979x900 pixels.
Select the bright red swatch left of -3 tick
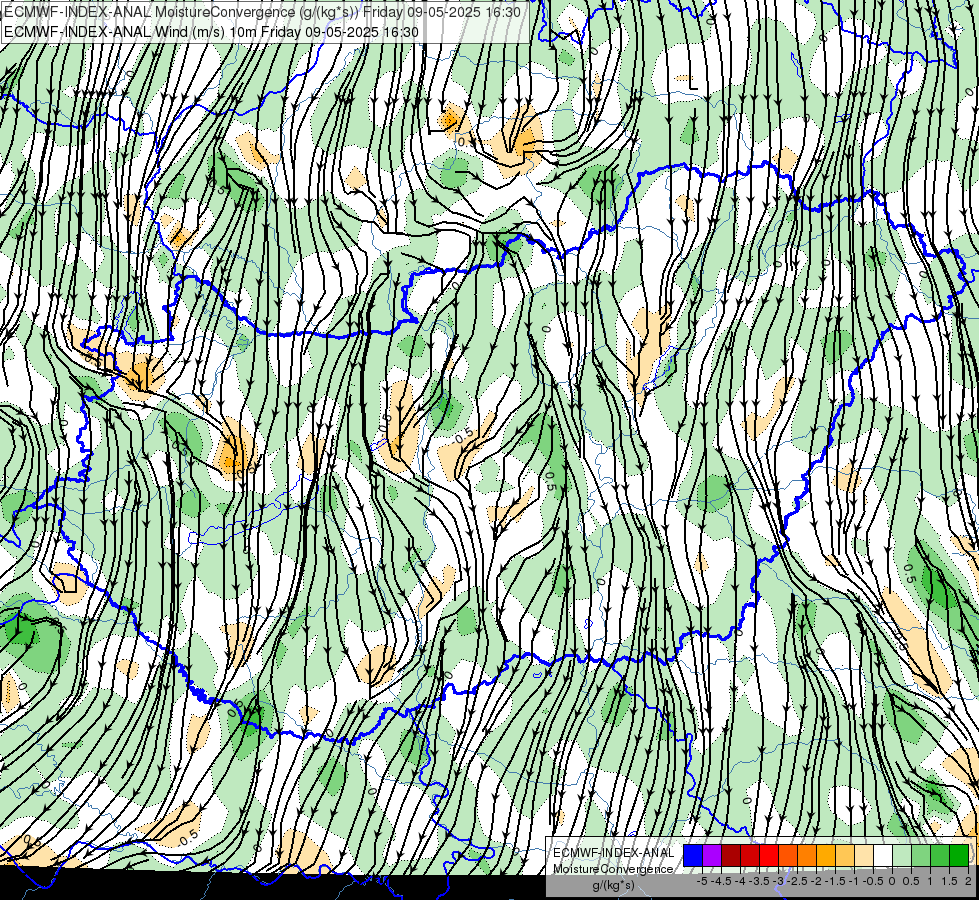(x=769, y=855)
